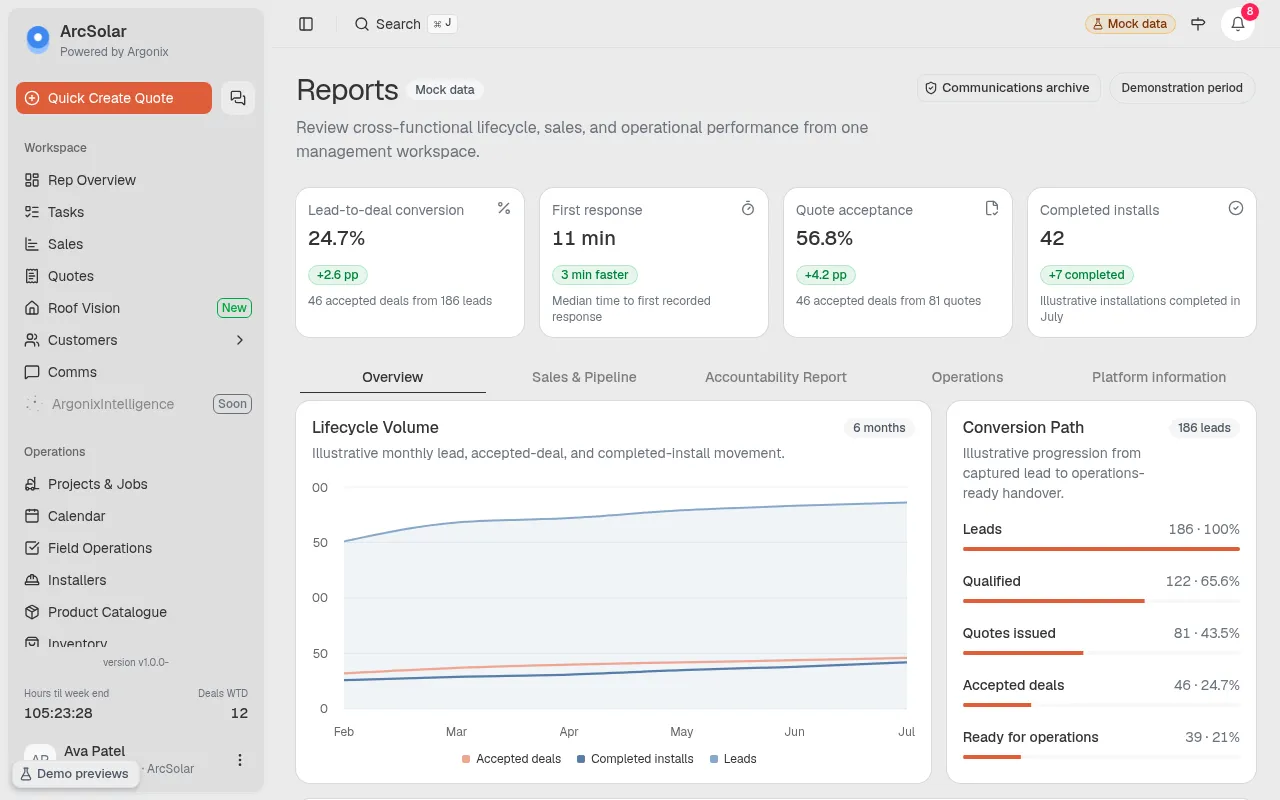Click the Quotes issued progress bar
This screenshot has width=1280, height=800.
point(1101,653)
